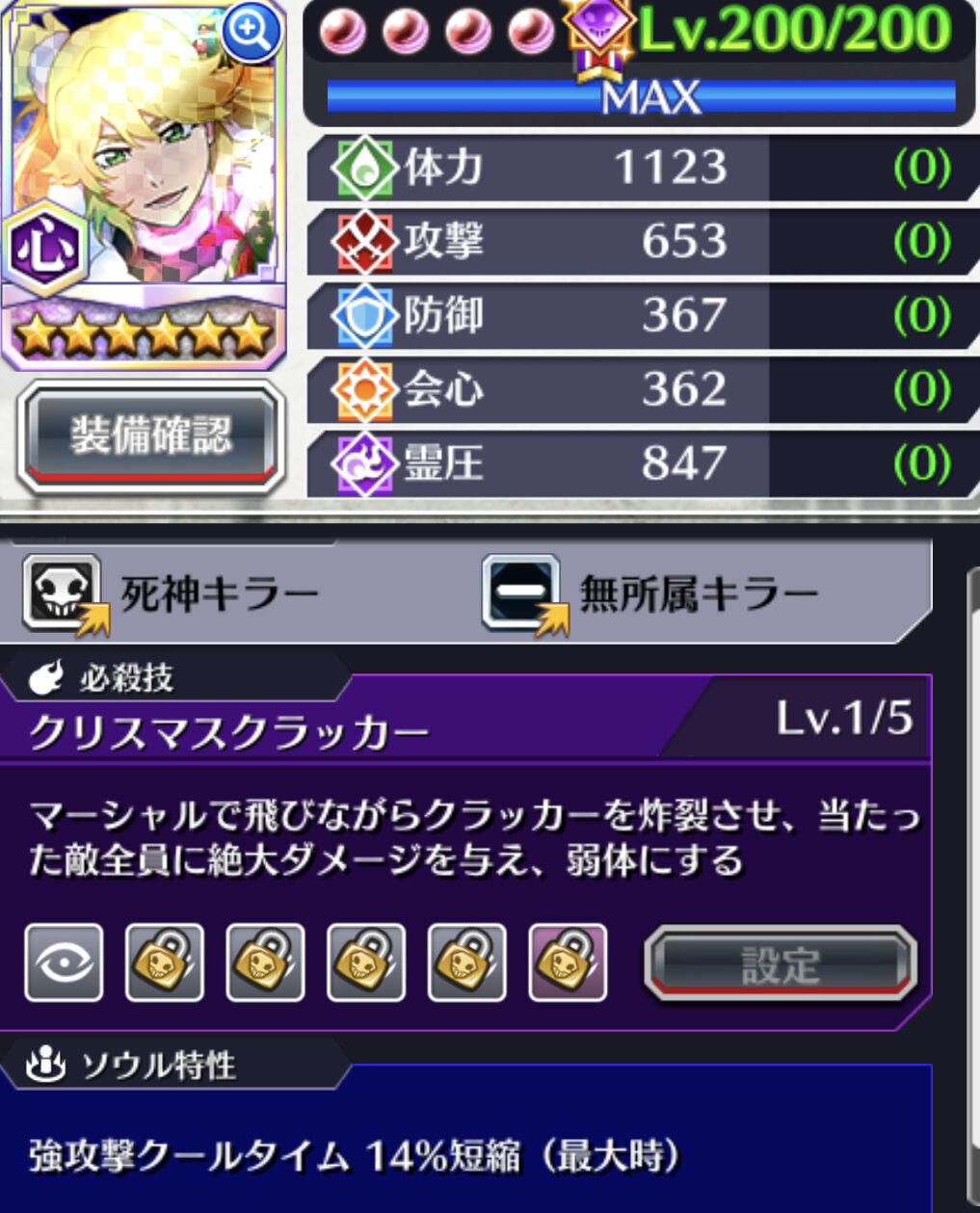Tap the 防御 blue shield icon
Viewport: 980px width, 1213px height.
click(363, 316)
